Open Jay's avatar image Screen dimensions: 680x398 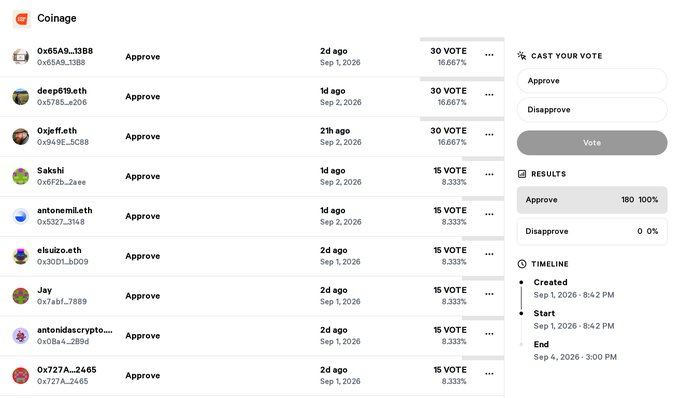pos(20,296)
